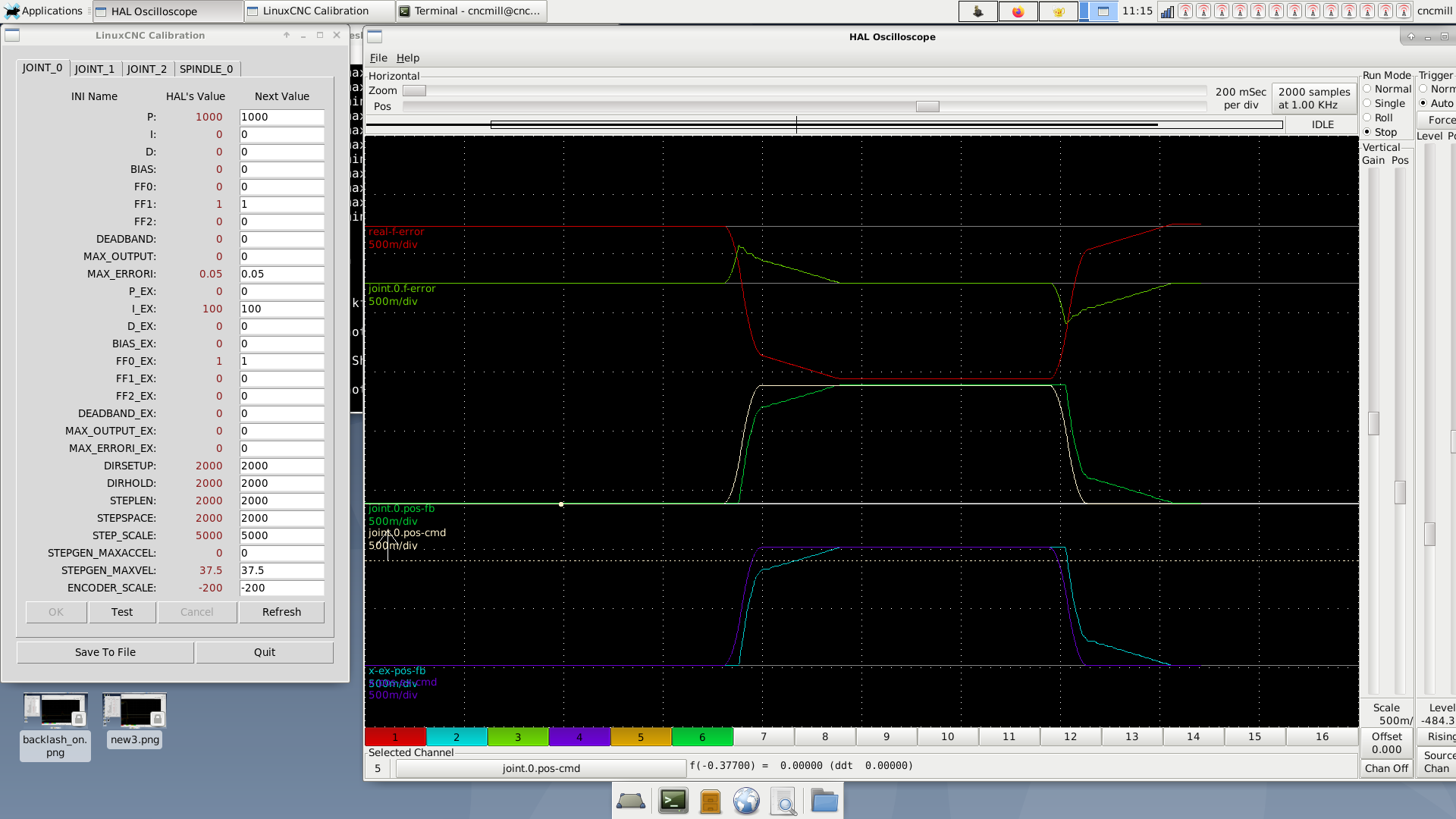Select orange channel 5
Viewport: 1456px width, 819px height.
(x=641, y=736)
